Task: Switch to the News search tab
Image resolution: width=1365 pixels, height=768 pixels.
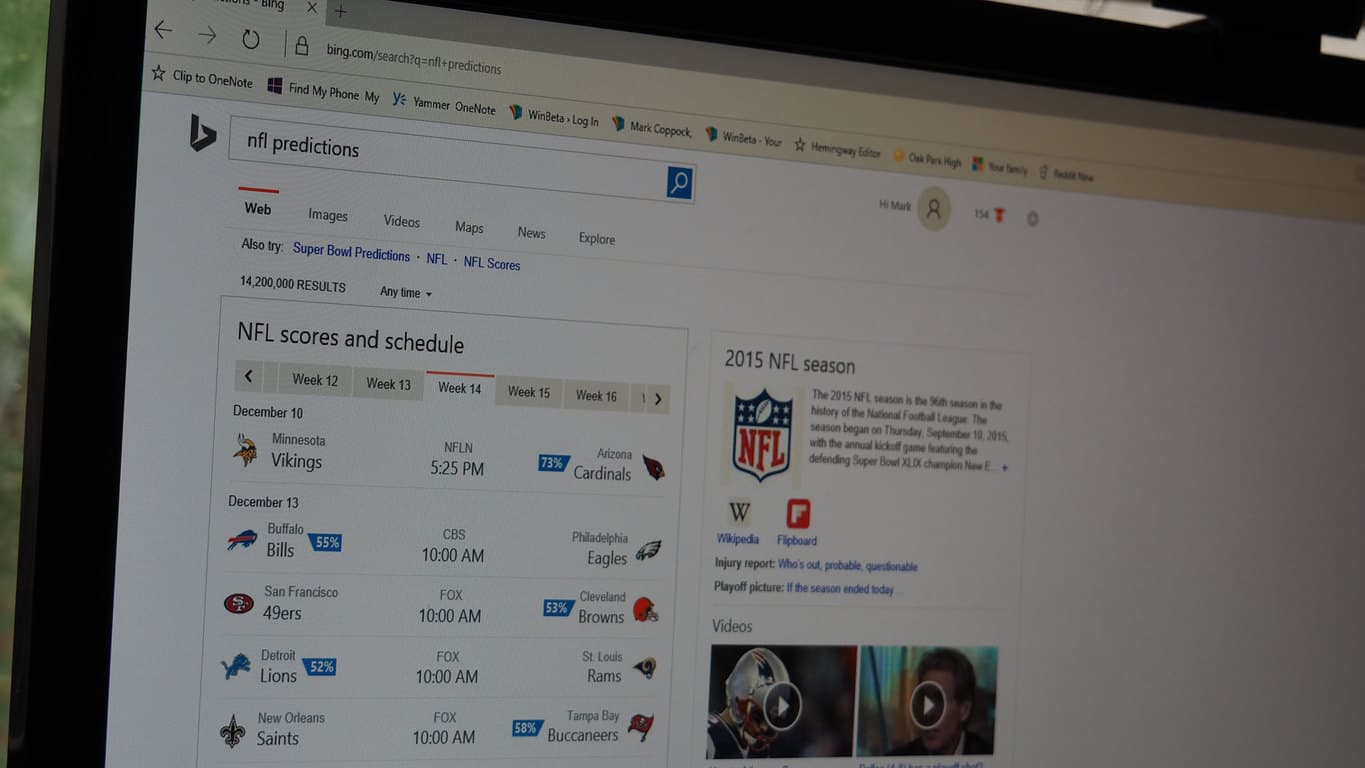Action: 531,233
